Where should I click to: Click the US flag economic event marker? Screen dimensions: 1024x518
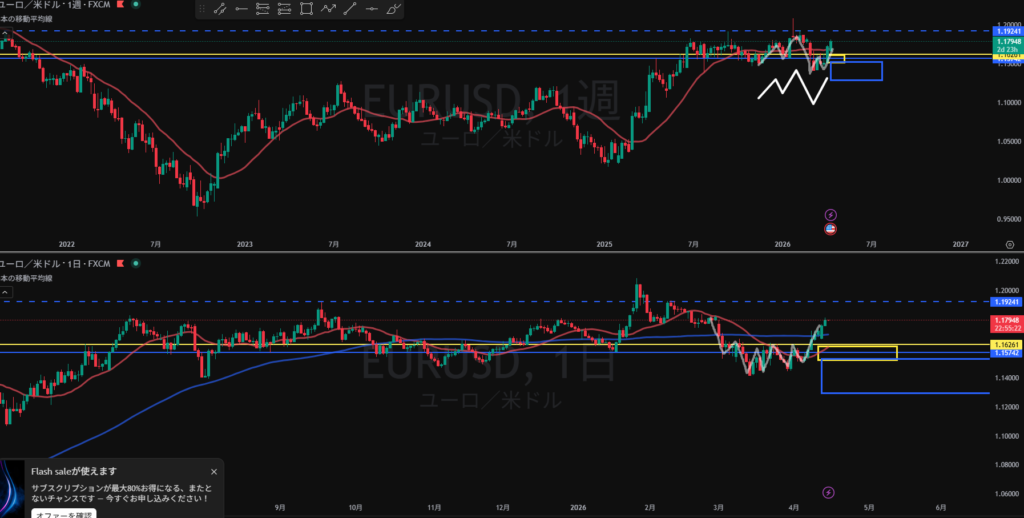tap(830, 229)
